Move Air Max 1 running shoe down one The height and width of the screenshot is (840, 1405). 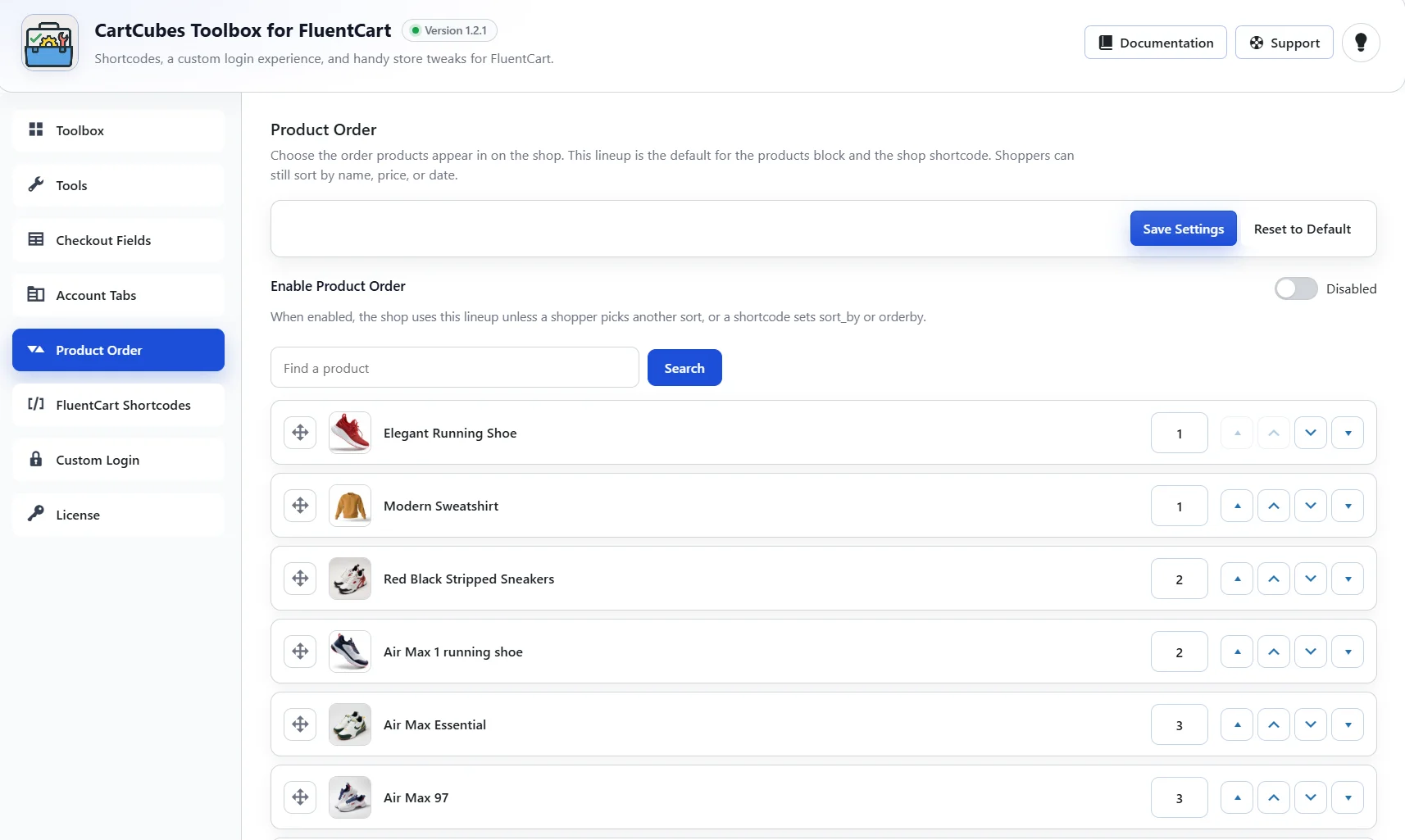1311,652
